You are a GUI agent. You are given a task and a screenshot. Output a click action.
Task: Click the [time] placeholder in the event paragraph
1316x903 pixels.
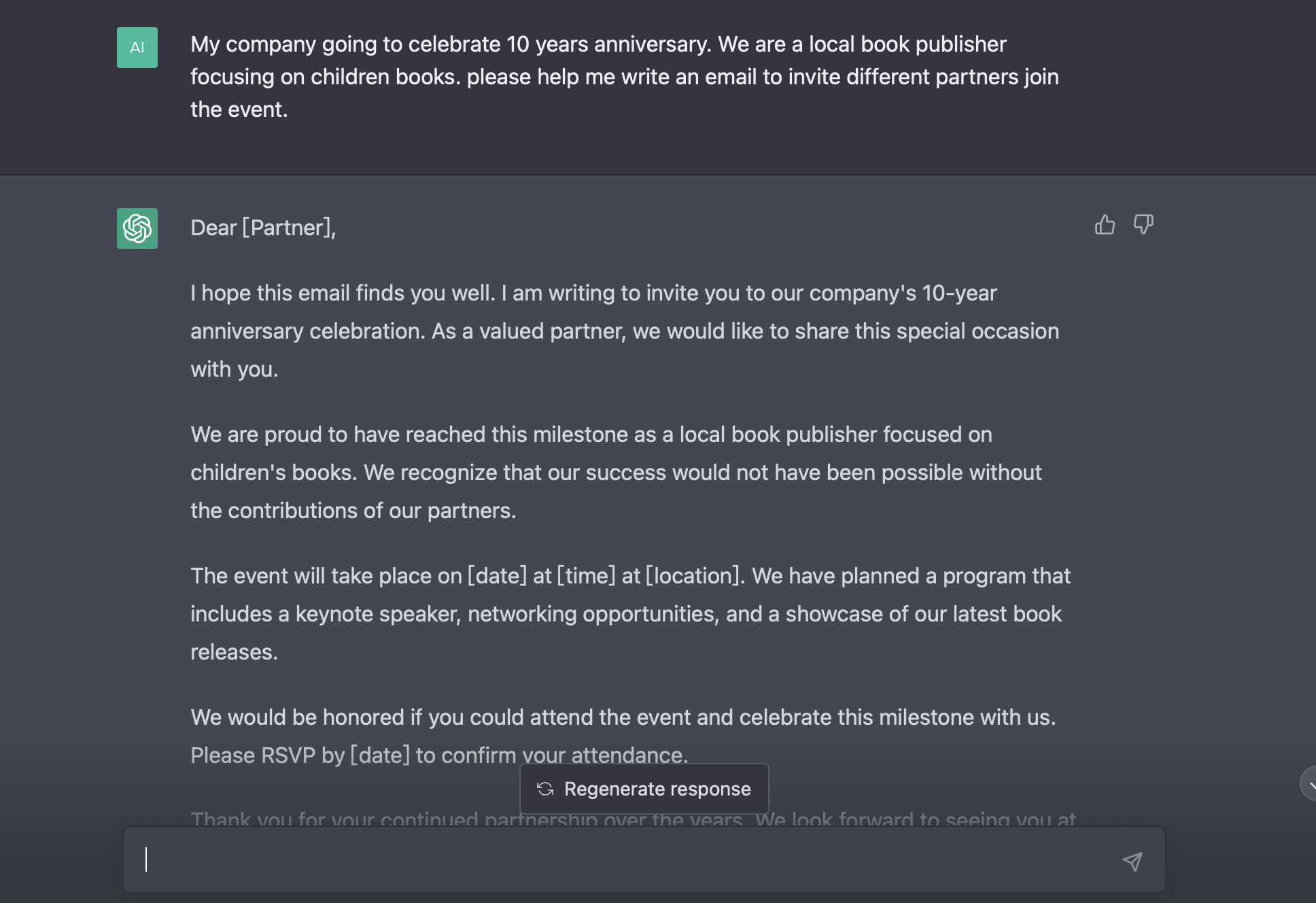coord(586,576)
